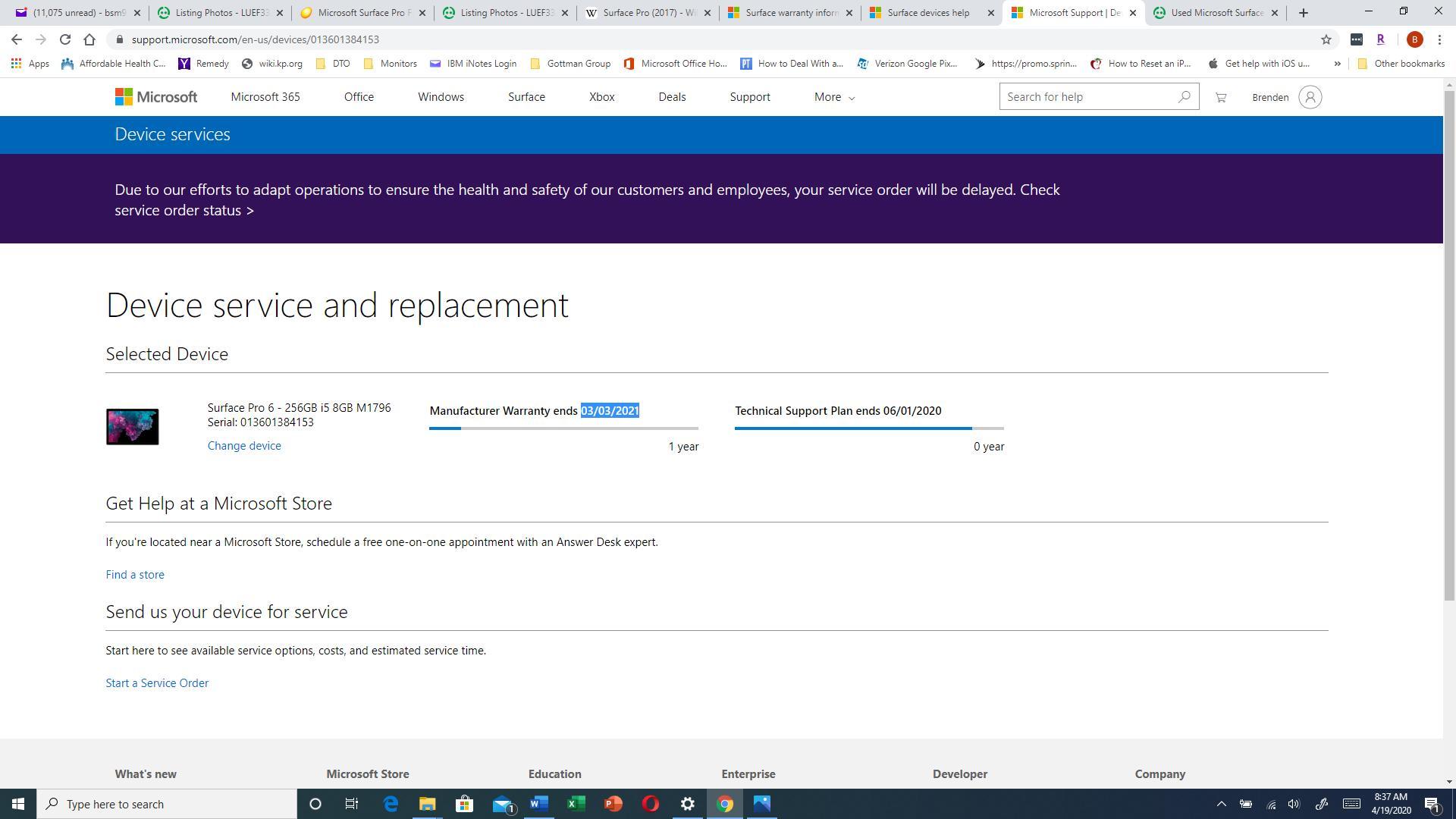Open Mail app in taskbar
Screen dimensions: 1456x819
[502, 804]
